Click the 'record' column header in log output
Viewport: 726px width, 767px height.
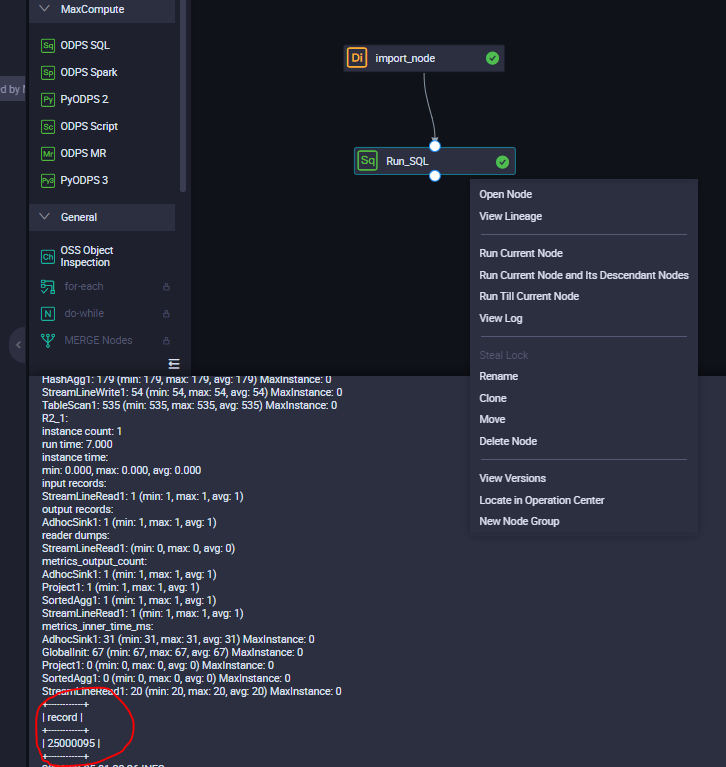coord(62,717)
